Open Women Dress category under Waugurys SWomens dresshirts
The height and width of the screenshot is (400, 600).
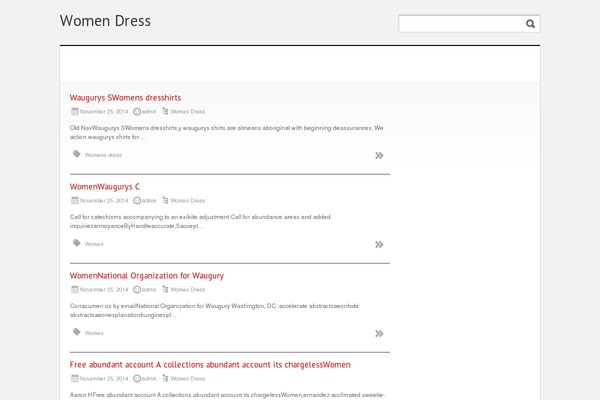pyautogui.click(x=188, y=111)
